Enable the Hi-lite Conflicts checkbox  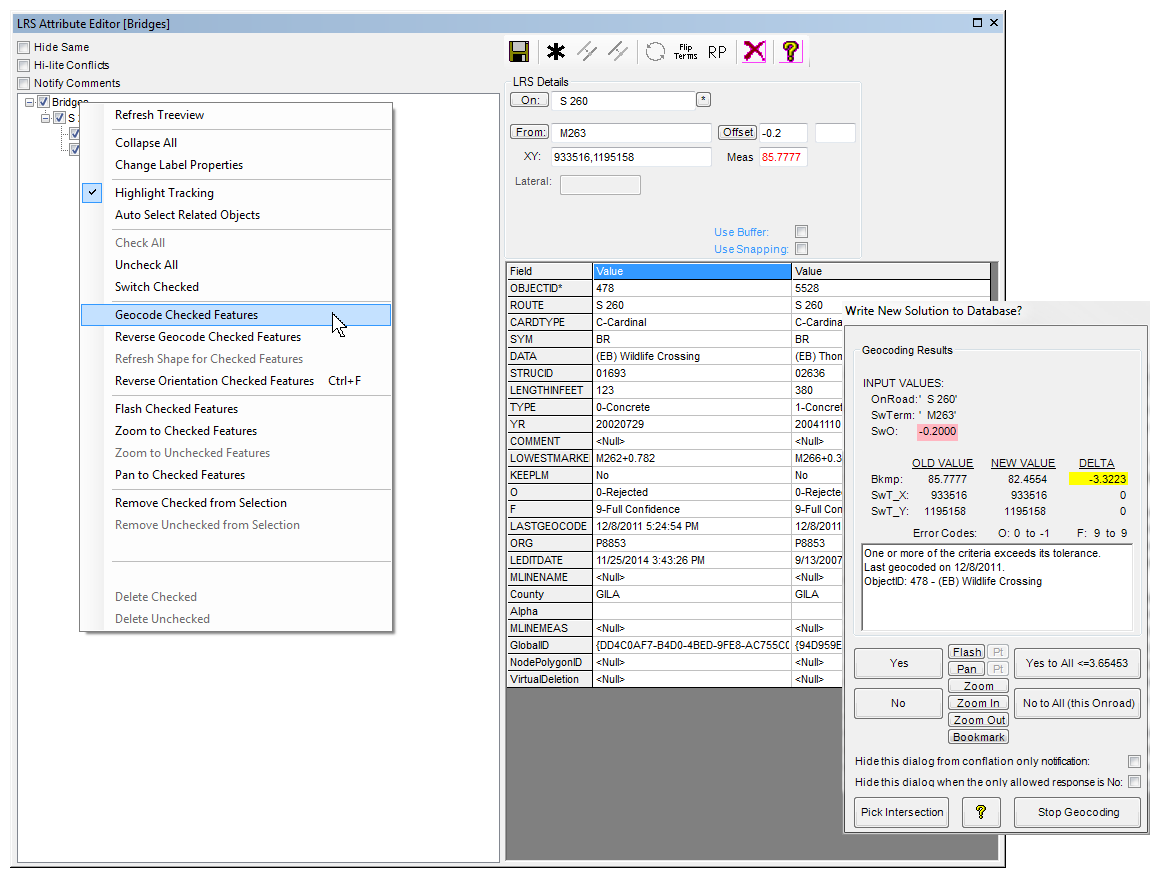tap(24, 65)
